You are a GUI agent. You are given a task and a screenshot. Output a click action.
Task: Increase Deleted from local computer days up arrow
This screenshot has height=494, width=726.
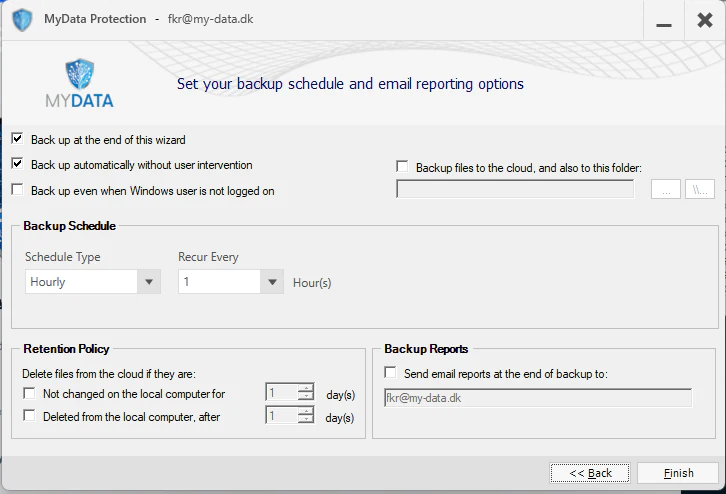click(x=306, y=410)
